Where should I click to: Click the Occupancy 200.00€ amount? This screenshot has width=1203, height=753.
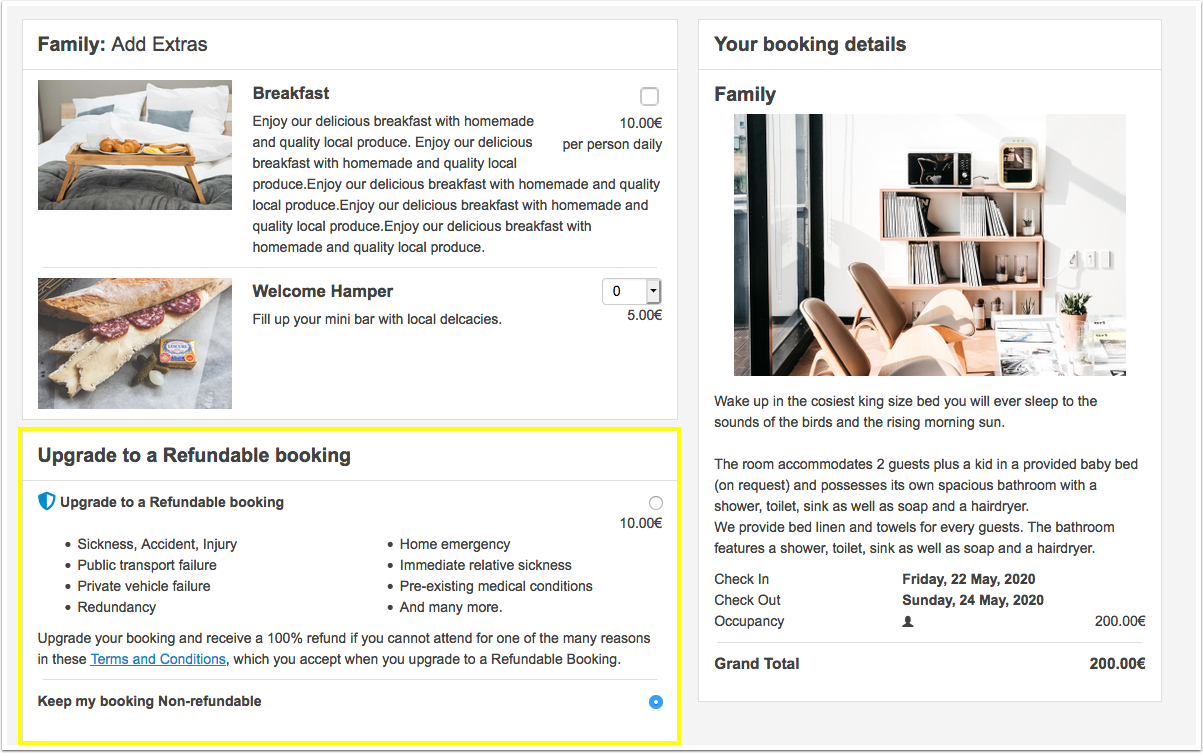pyautogui.click(x=1120, y=621)
